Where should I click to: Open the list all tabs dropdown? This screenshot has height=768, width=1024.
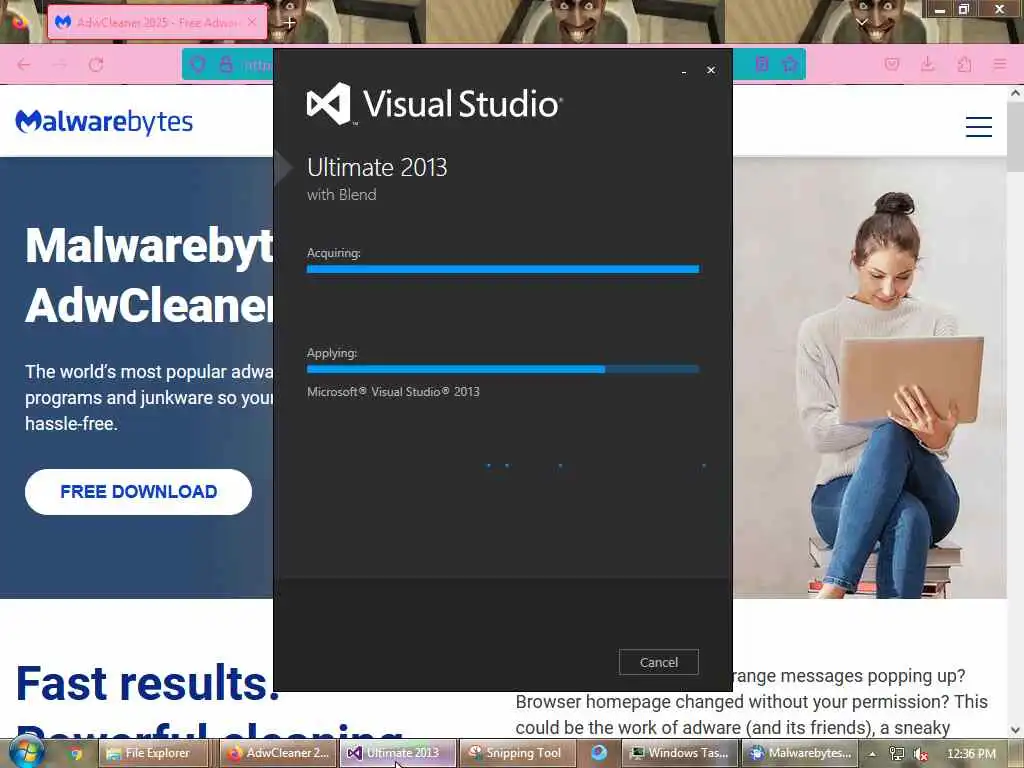click(861, 22)
